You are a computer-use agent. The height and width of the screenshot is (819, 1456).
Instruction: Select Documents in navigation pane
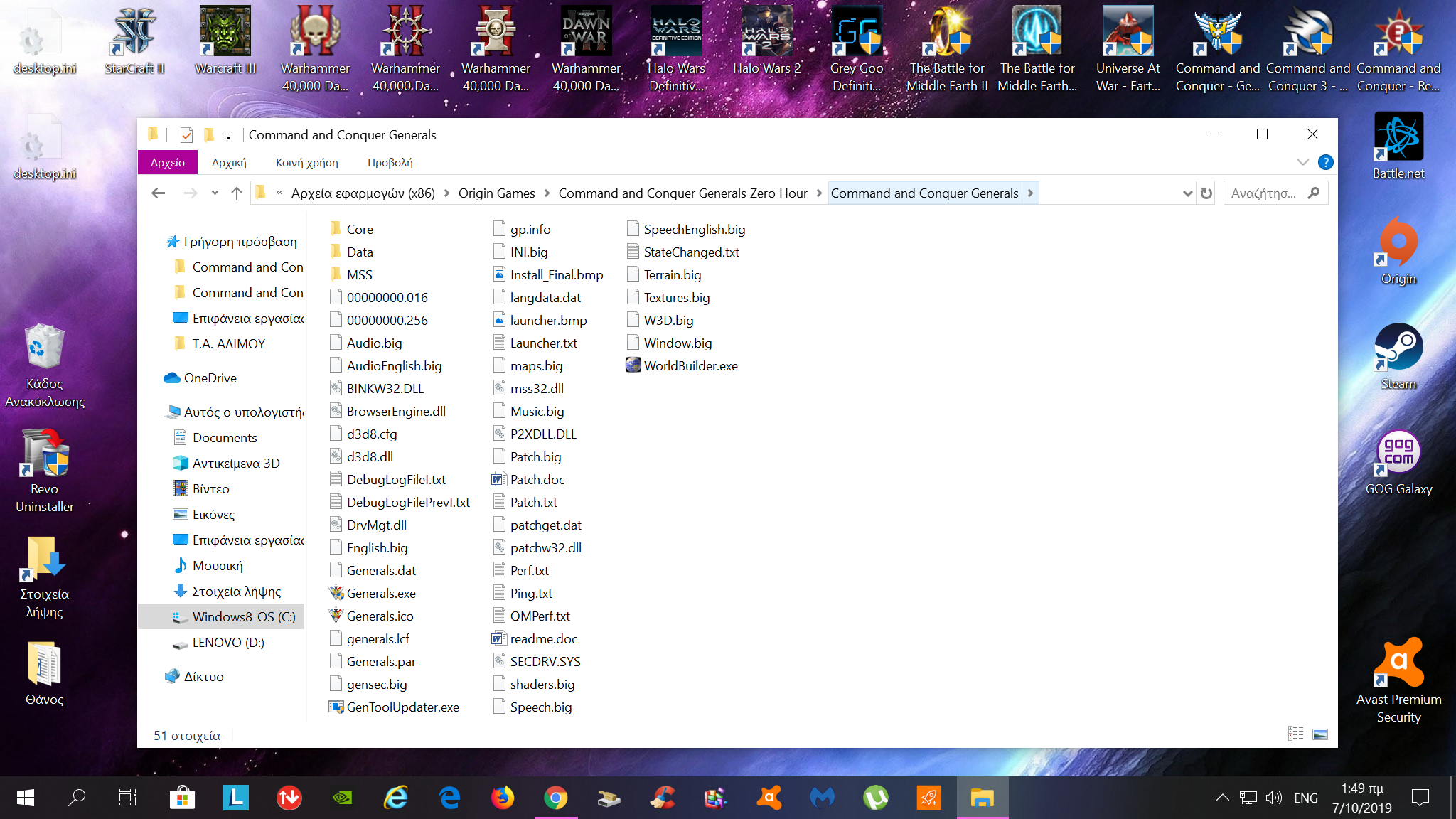coord(216,437)
